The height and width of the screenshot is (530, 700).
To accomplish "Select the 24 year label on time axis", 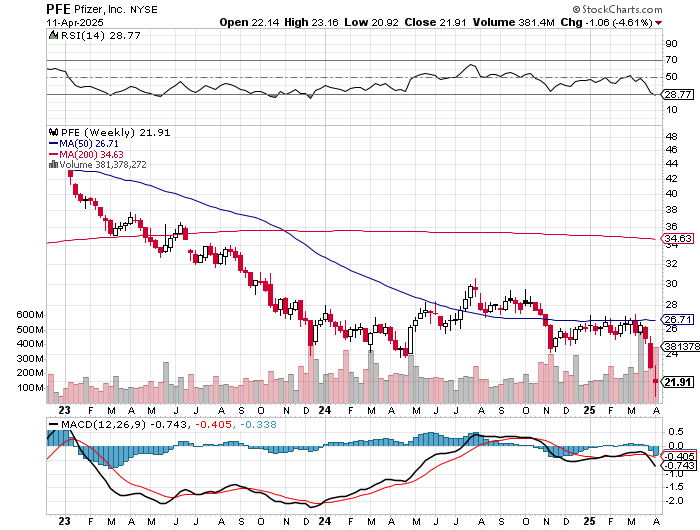I will point(322,410).
